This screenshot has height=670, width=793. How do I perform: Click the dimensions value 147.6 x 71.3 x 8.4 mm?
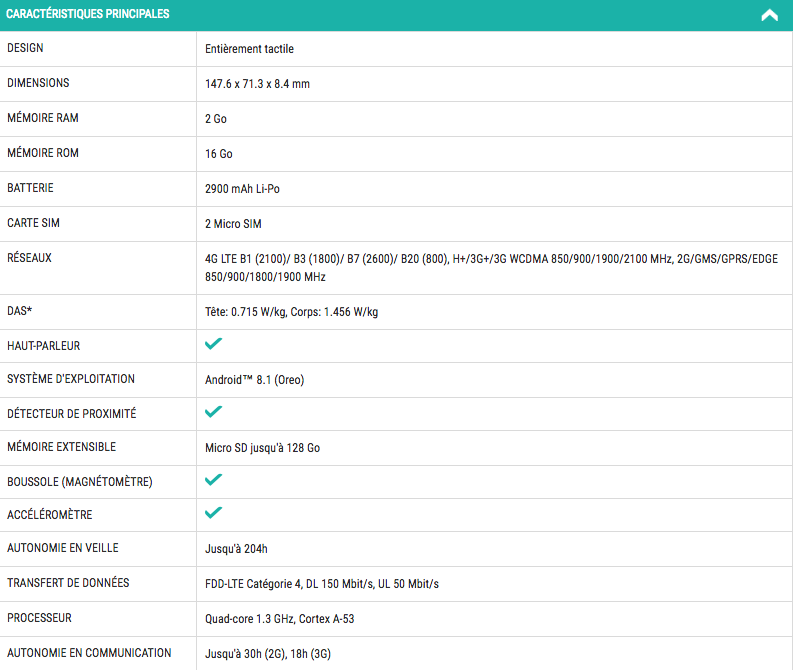click(x=257, y=84)
